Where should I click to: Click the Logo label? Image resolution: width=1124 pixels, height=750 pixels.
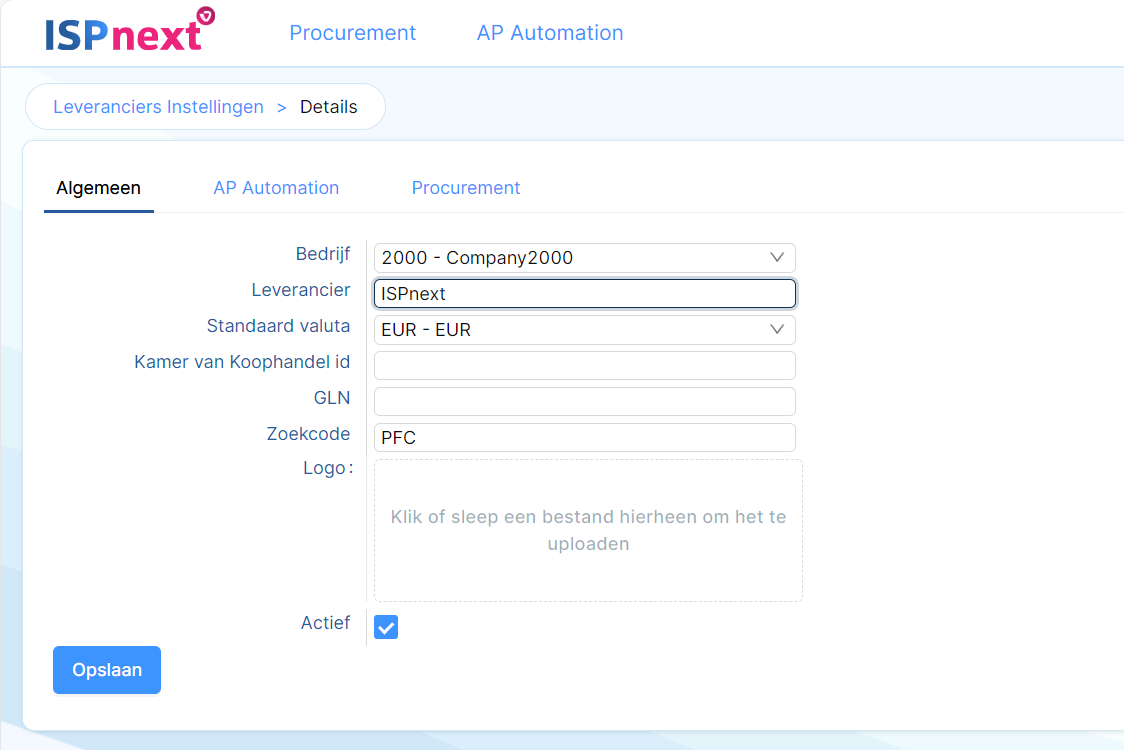click(x=328, y=468)
